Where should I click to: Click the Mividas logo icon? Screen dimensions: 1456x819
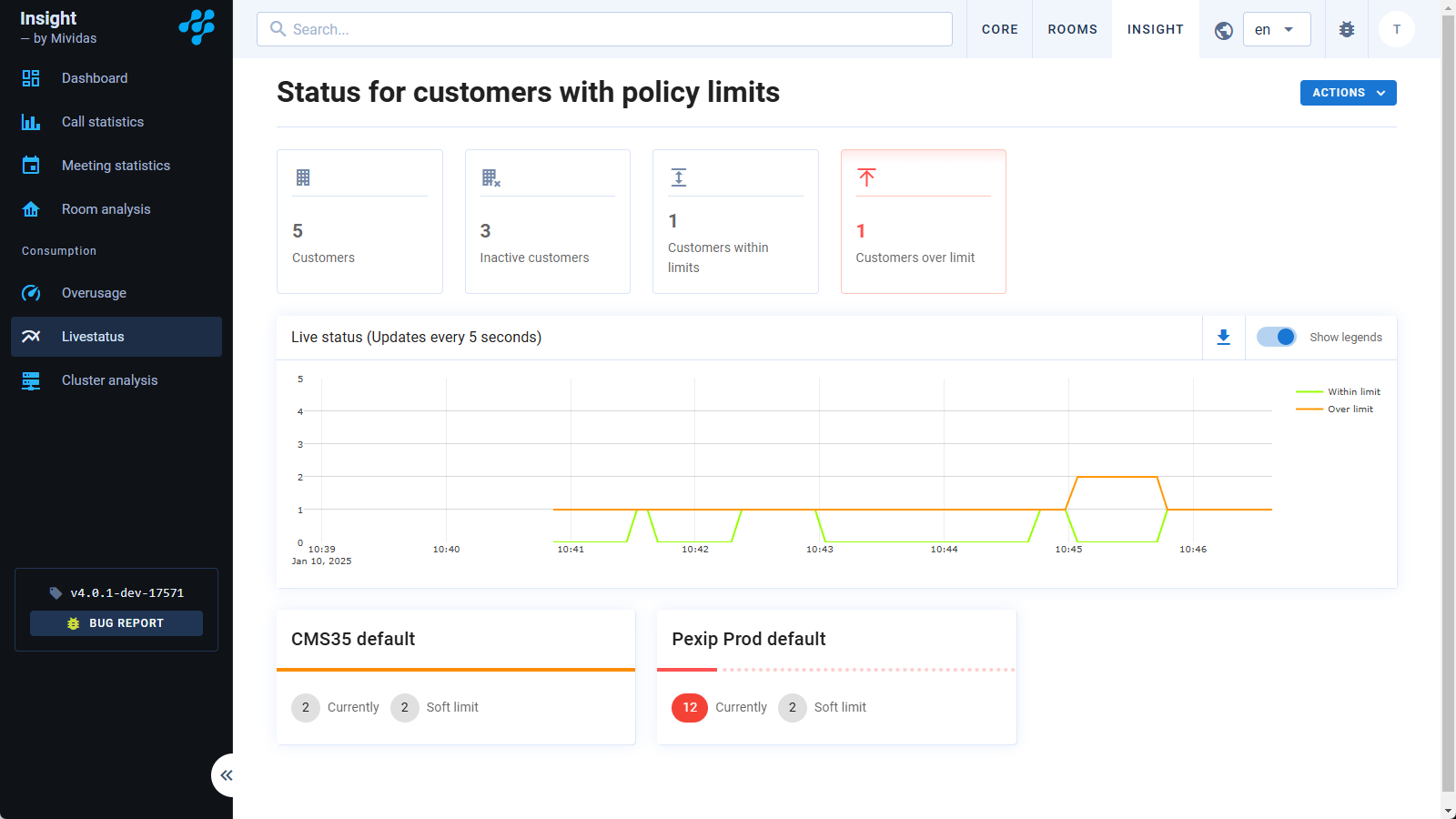[x=197, y=27]
